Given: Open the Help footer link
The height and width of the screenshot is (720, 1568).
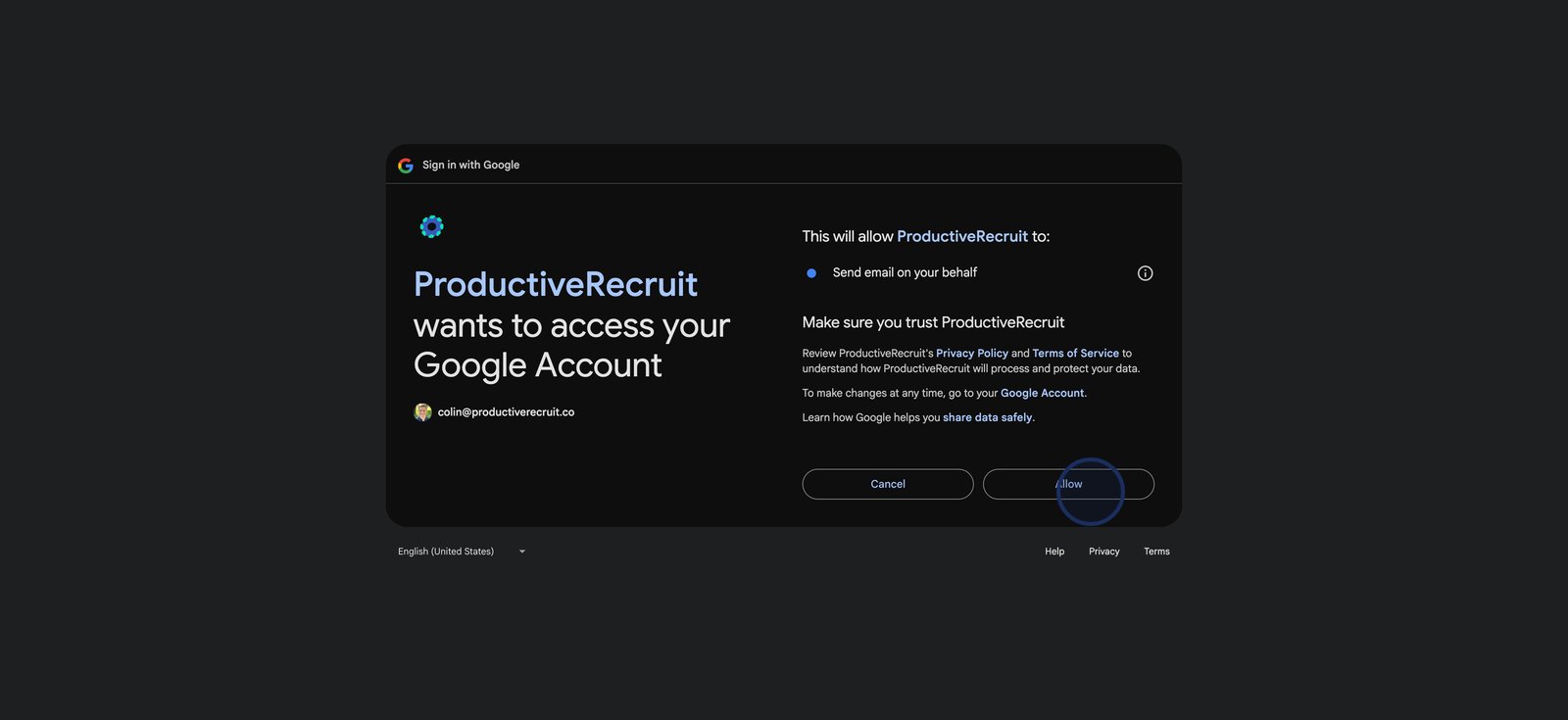Looking at the screenshot, I should [x=1054, y=552].
